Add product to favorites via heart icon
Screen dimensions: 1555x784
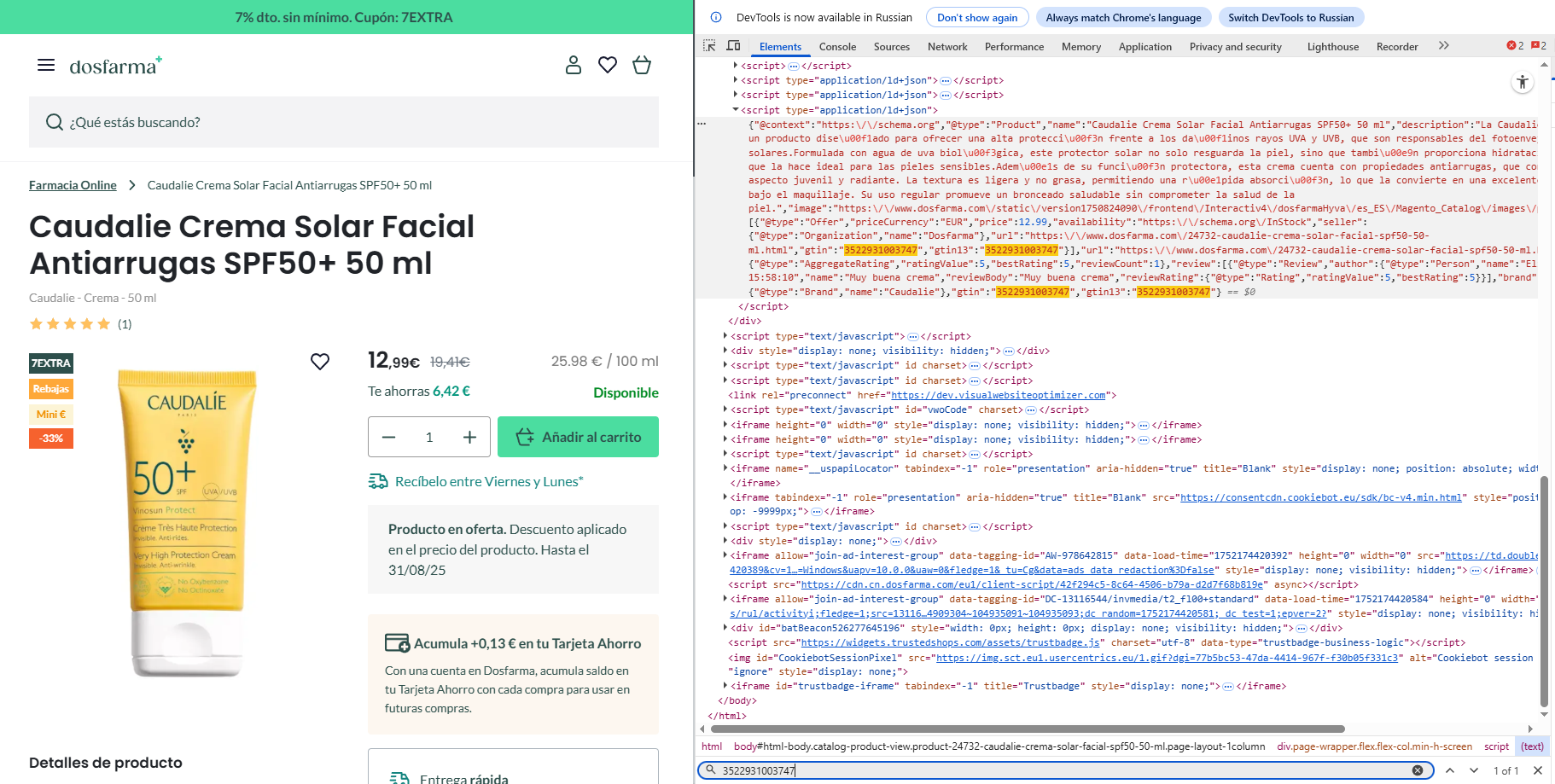point(320,362)
